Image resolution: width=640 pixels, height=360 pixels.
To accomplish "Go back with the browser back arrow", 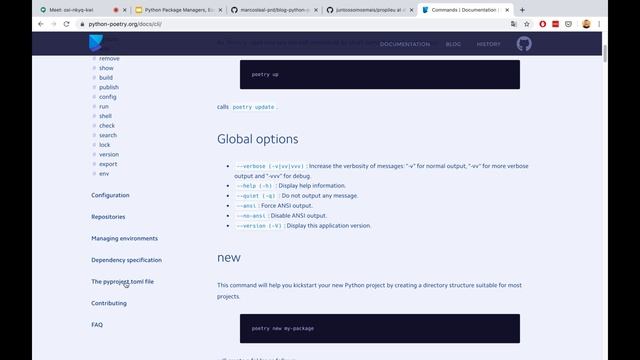I will pyautogui.click(x=40, y=24).
